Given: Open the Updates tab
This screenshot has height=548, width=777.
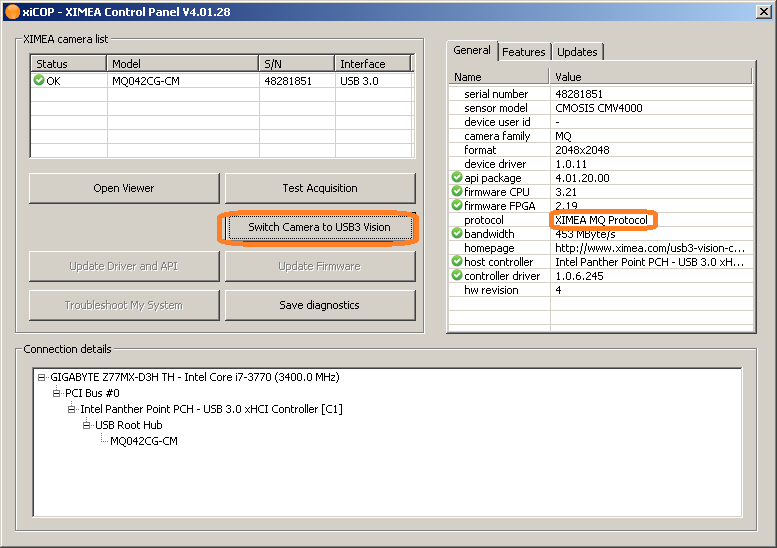Looking at the screenshot, I should pyautogui.click(x=577, y=52).
